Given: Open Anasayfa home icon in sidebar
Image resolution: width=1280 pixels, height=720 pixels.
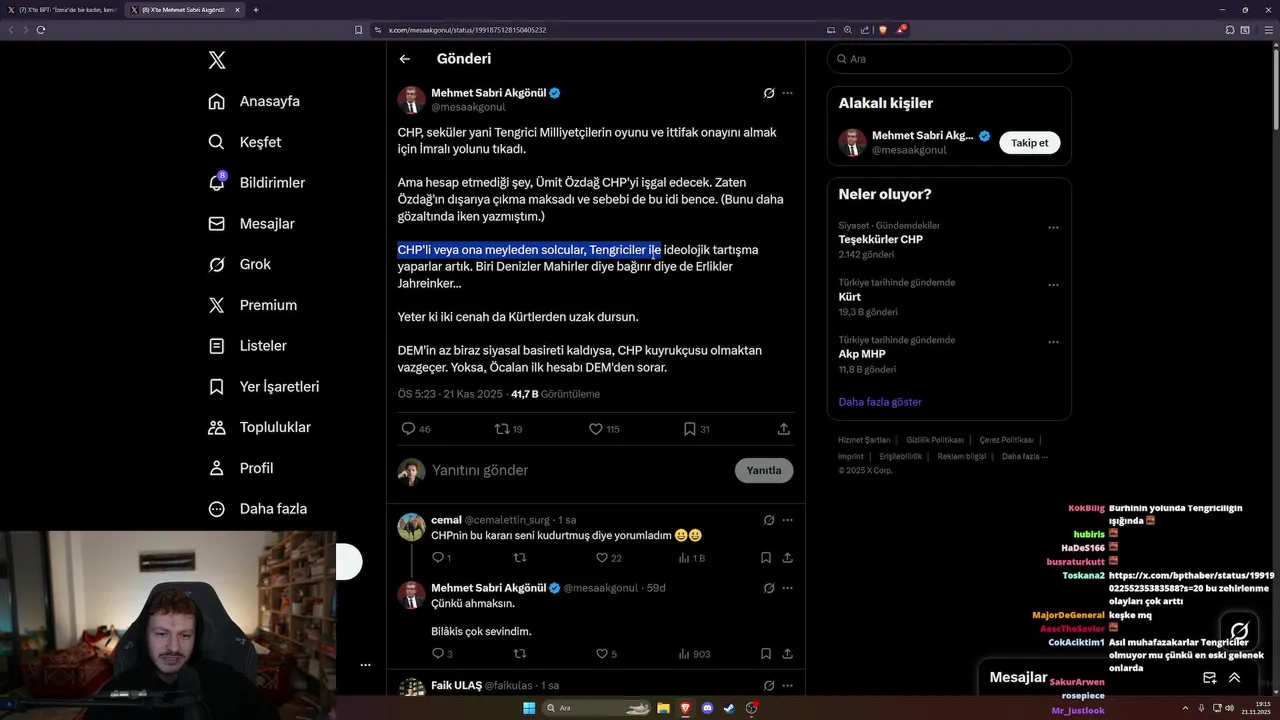Looking at the screenshot, I should tap(216, 101).
